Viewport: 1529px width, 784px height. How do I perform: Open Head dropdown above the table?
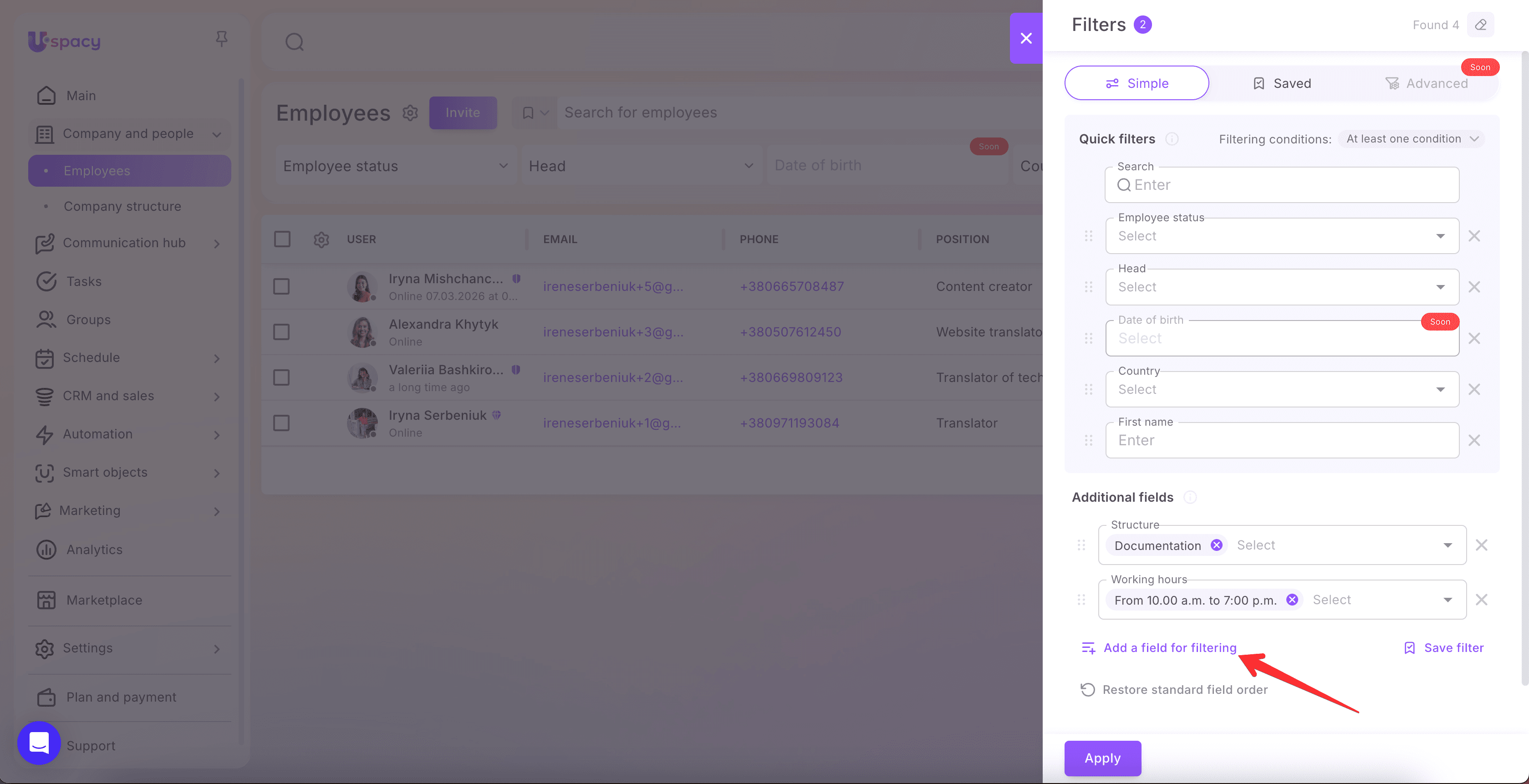pyautogui.click(x=642, y=166)
